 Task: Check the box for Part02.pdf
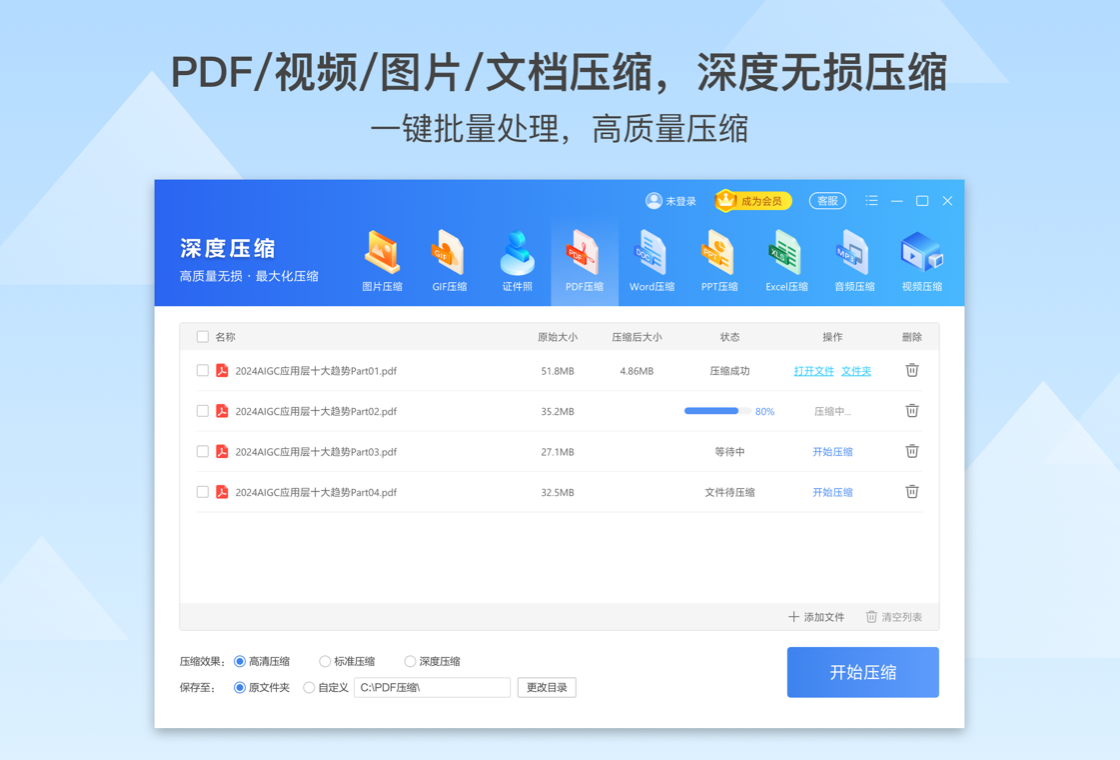coord(203,411)
